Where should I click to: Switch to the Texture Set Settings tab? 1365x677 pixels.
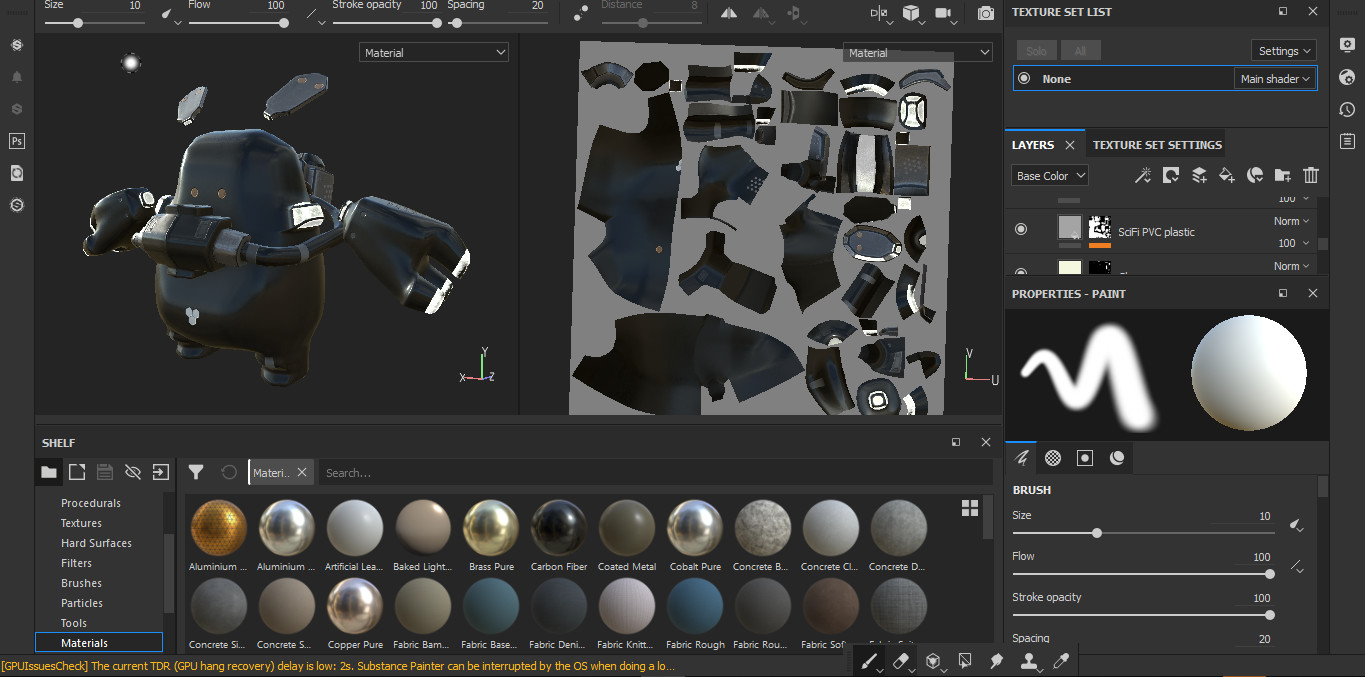(1156, 144)
